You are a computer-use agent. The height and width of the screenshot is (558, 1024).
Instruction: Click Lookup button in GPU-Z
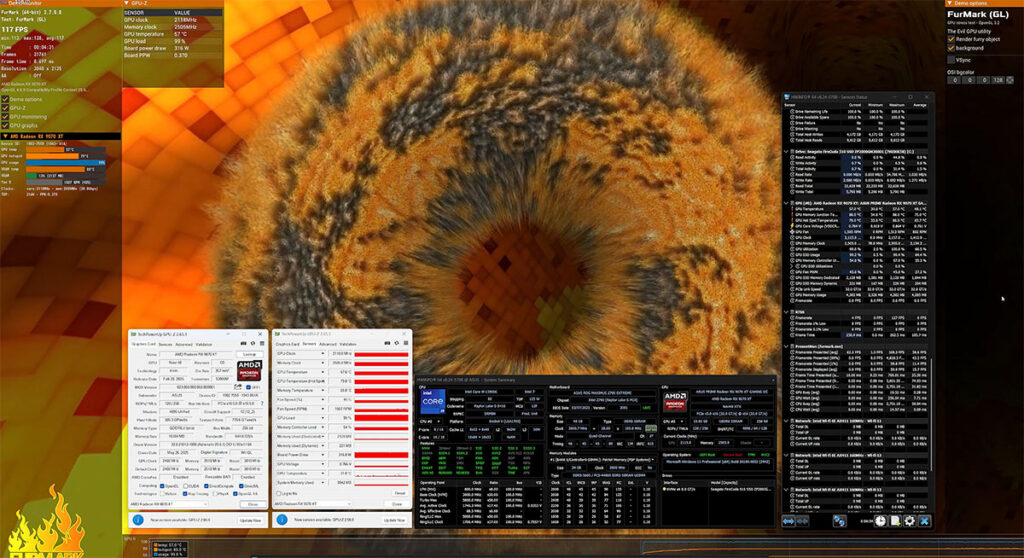tap(249, 354)
